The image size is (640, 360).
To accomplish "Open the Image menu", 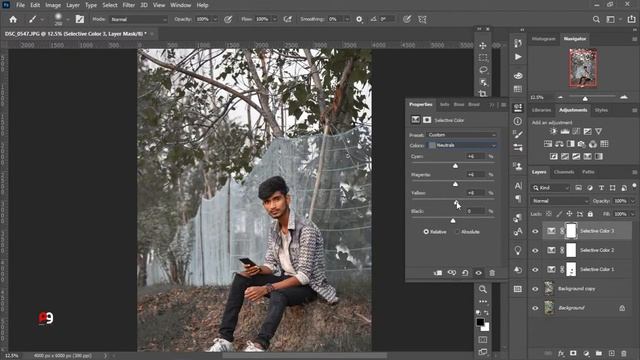I will [53, 5].
